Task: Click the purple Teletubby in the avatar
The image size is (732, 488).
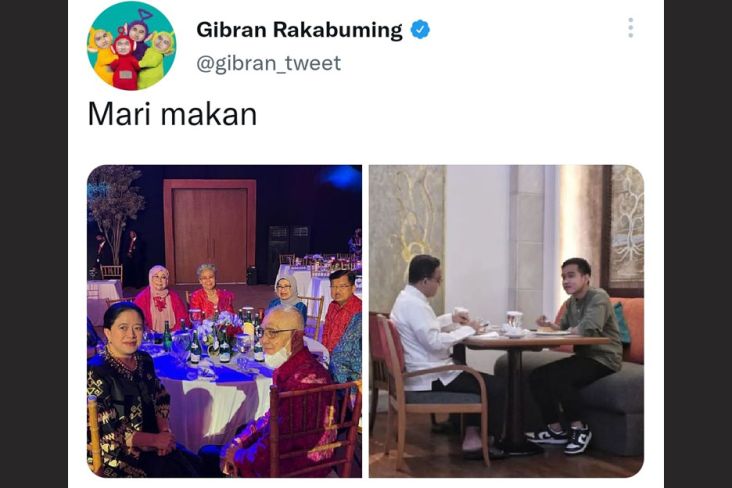Action: pyautogui.click(x=138, y=36)
